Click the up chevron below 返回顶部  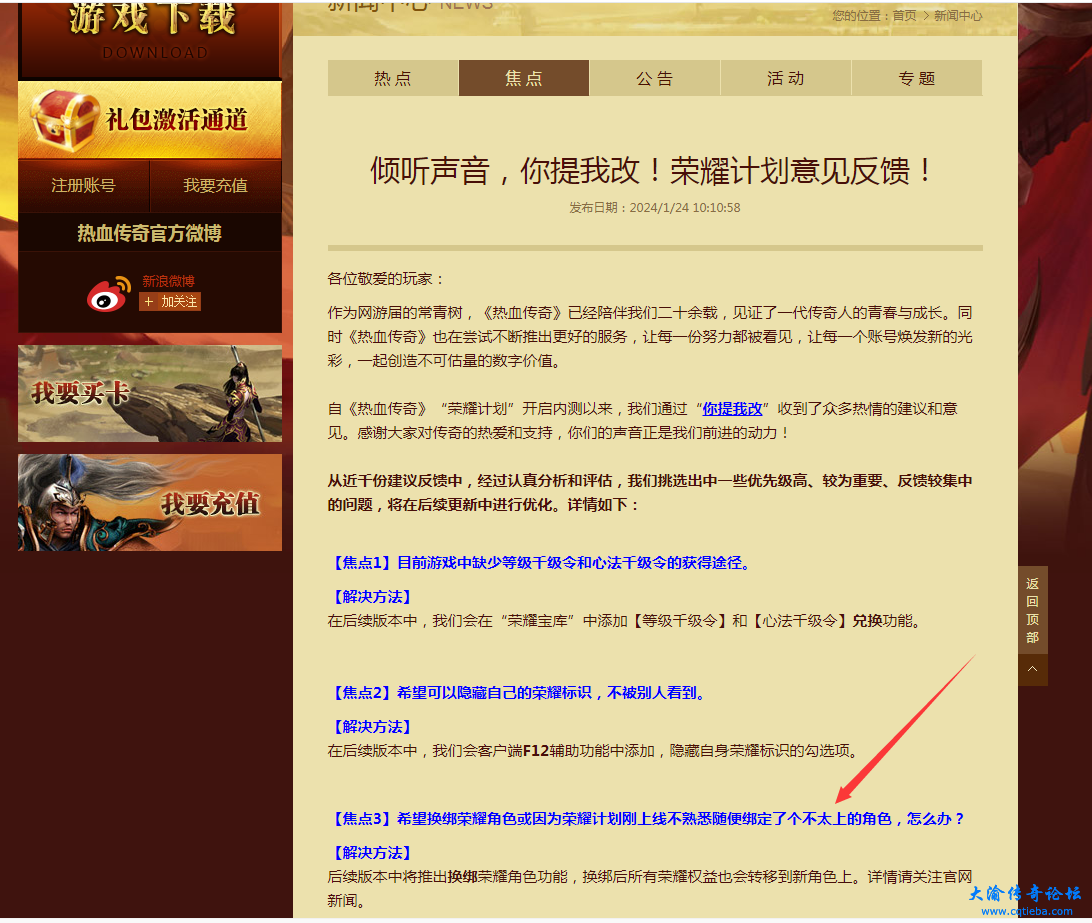click(x=1033, y=669)
